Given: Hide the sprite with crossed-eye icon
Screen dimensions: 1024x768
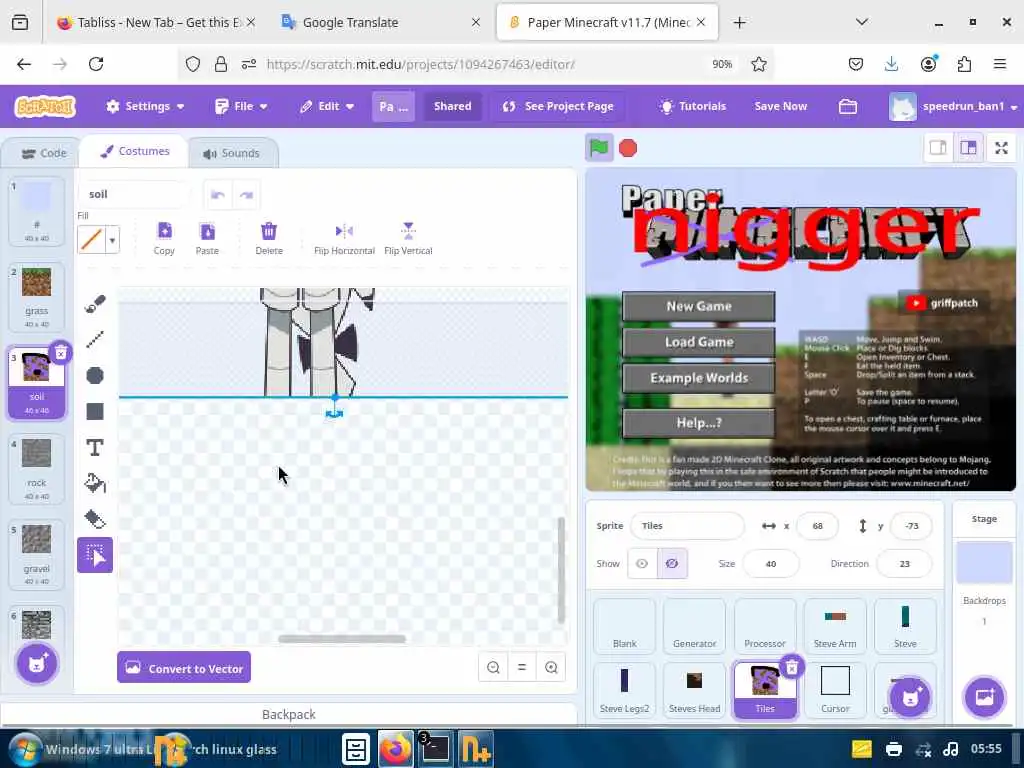Looking at the screenshot, I should (672, 564).
